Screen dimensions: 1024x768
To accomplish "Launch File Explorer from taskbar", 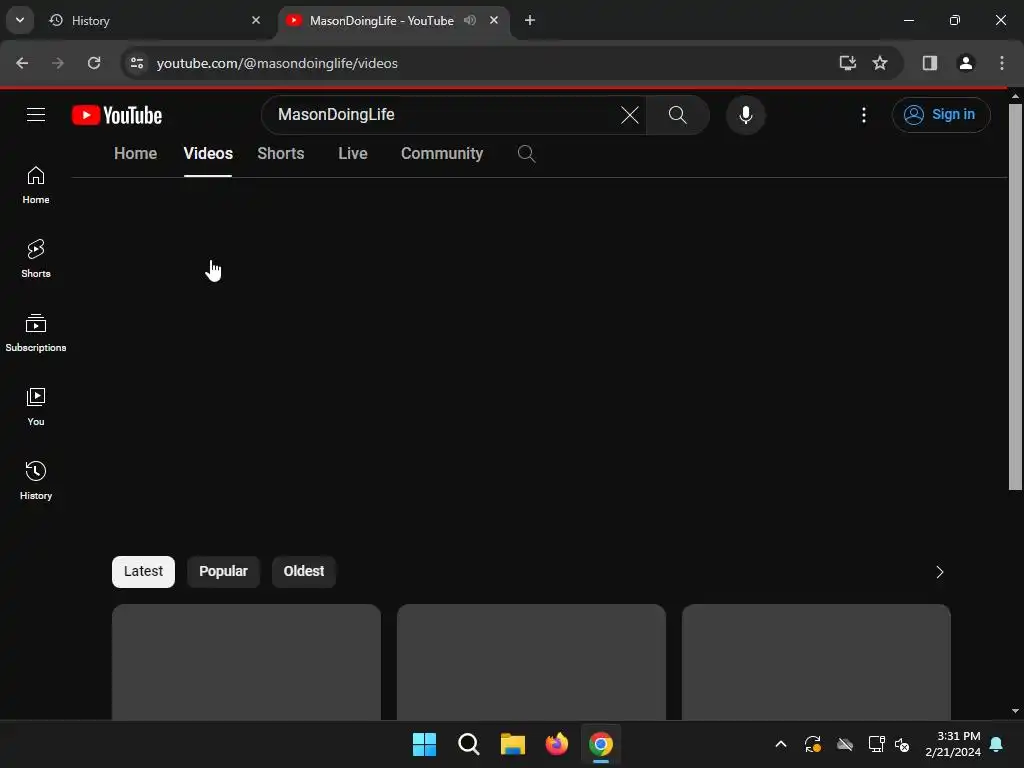I will coord(513,744).
